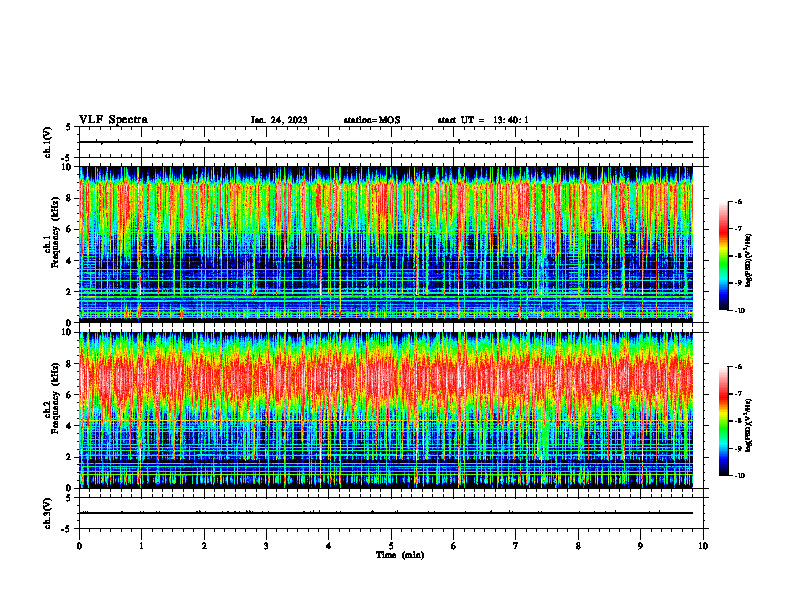Click the time axis tick label "7"
This screenshot has width=792, height=612.
516,546
